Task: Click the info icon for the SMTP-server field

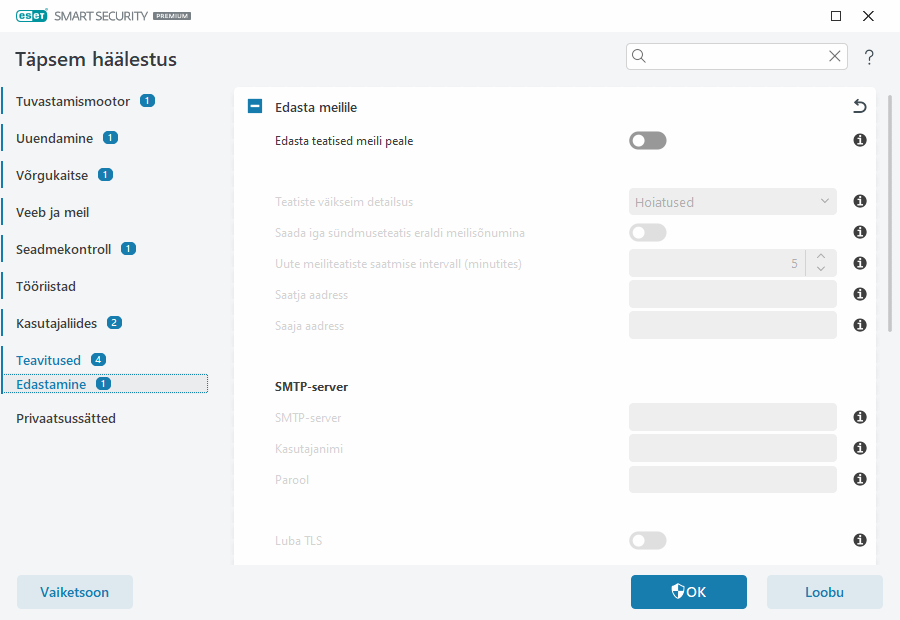Action: [x=859, y=417]
